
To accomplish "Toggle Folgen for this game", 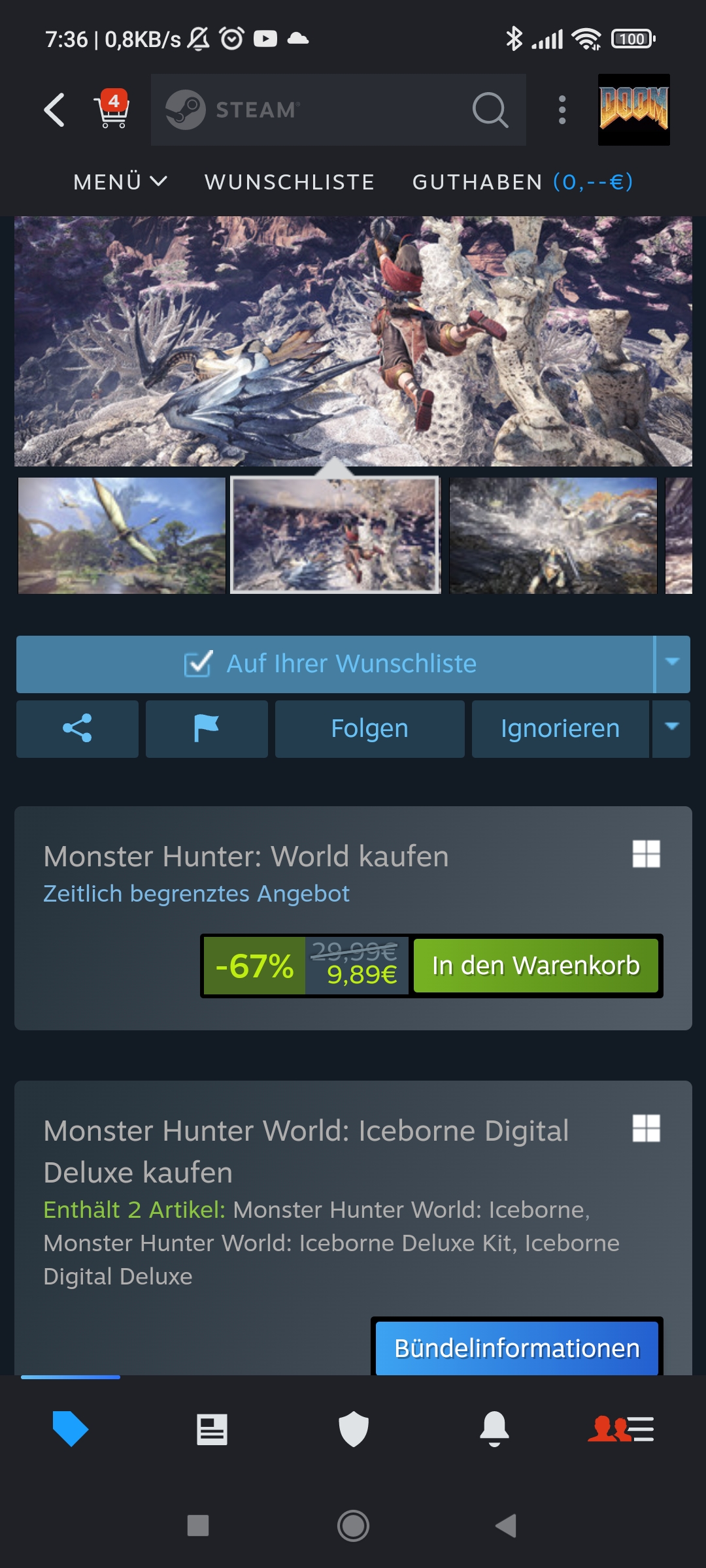I will pyautogui.click(x=369, y=728).
